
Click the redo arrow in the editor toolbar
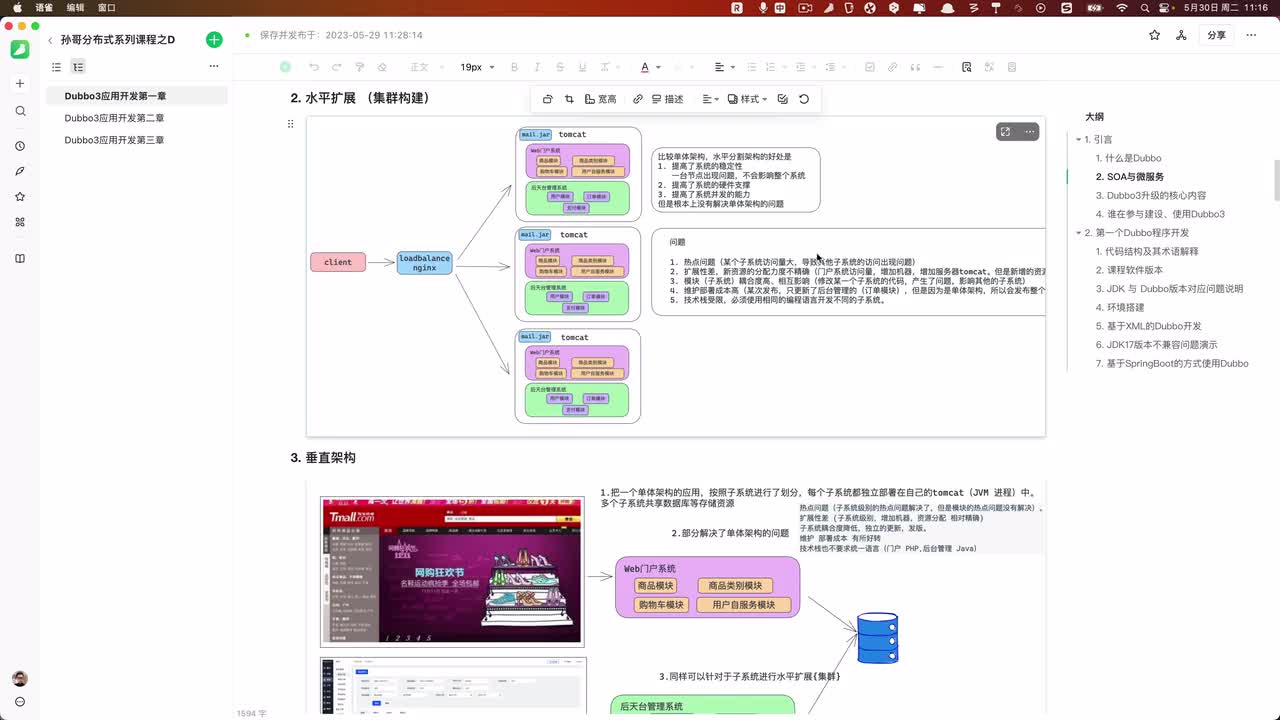coord(336,67)
